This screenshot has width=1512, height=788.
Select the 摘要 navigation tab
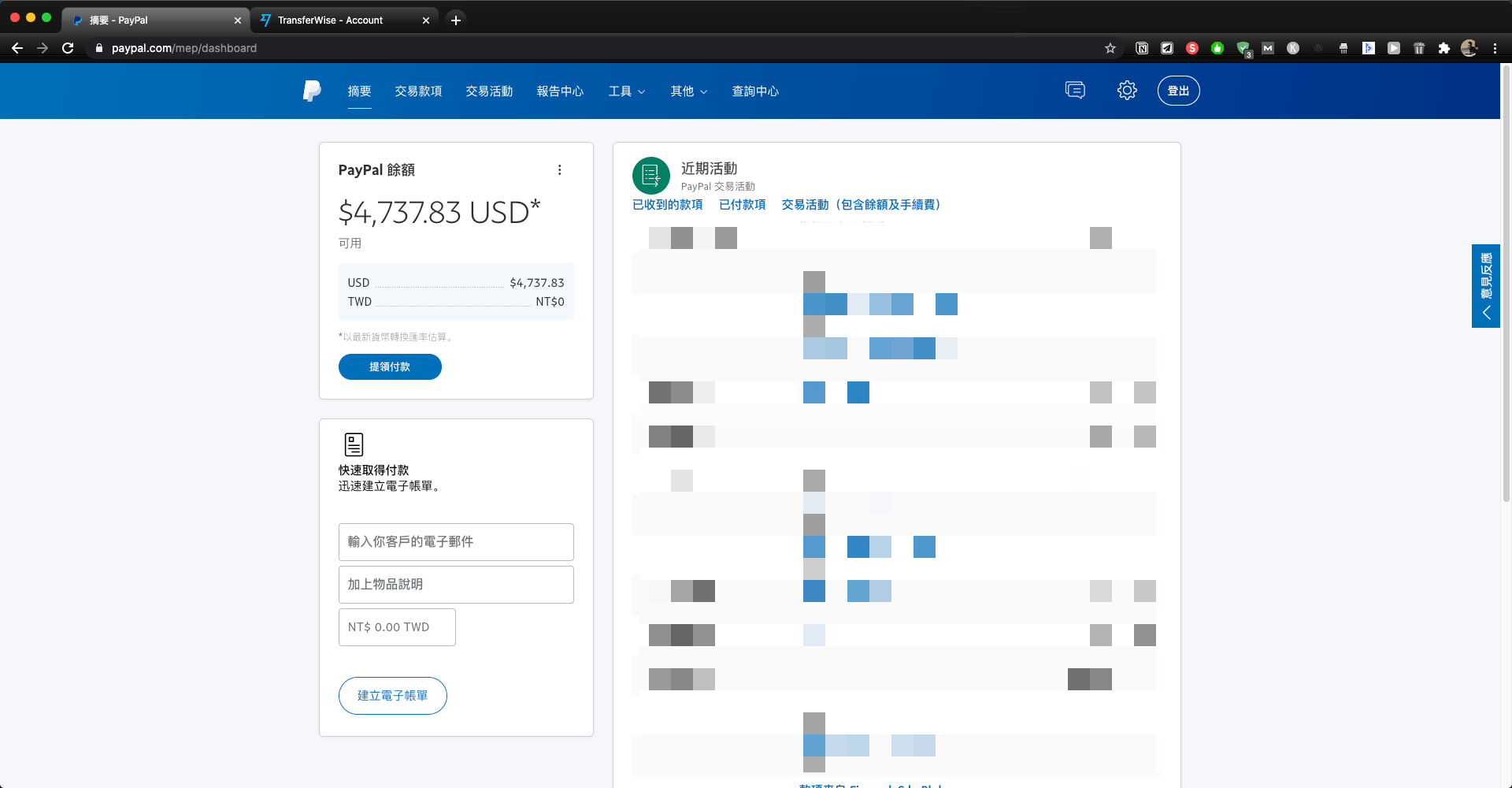point(360,91)
